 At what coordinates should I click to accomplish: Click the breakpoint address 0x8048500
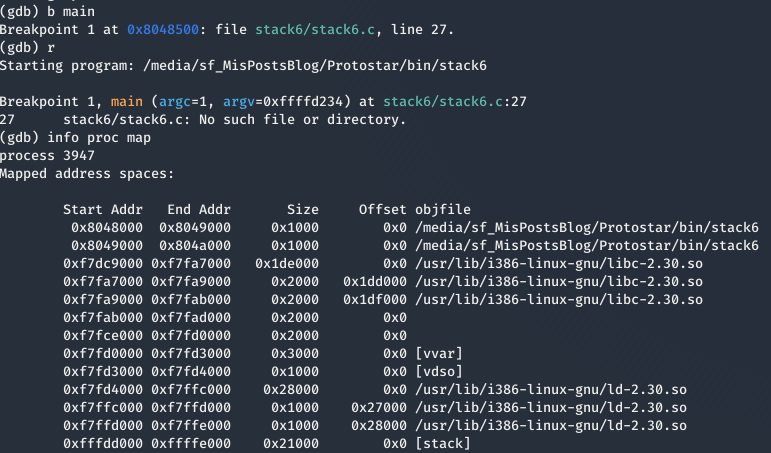point(163,30)
